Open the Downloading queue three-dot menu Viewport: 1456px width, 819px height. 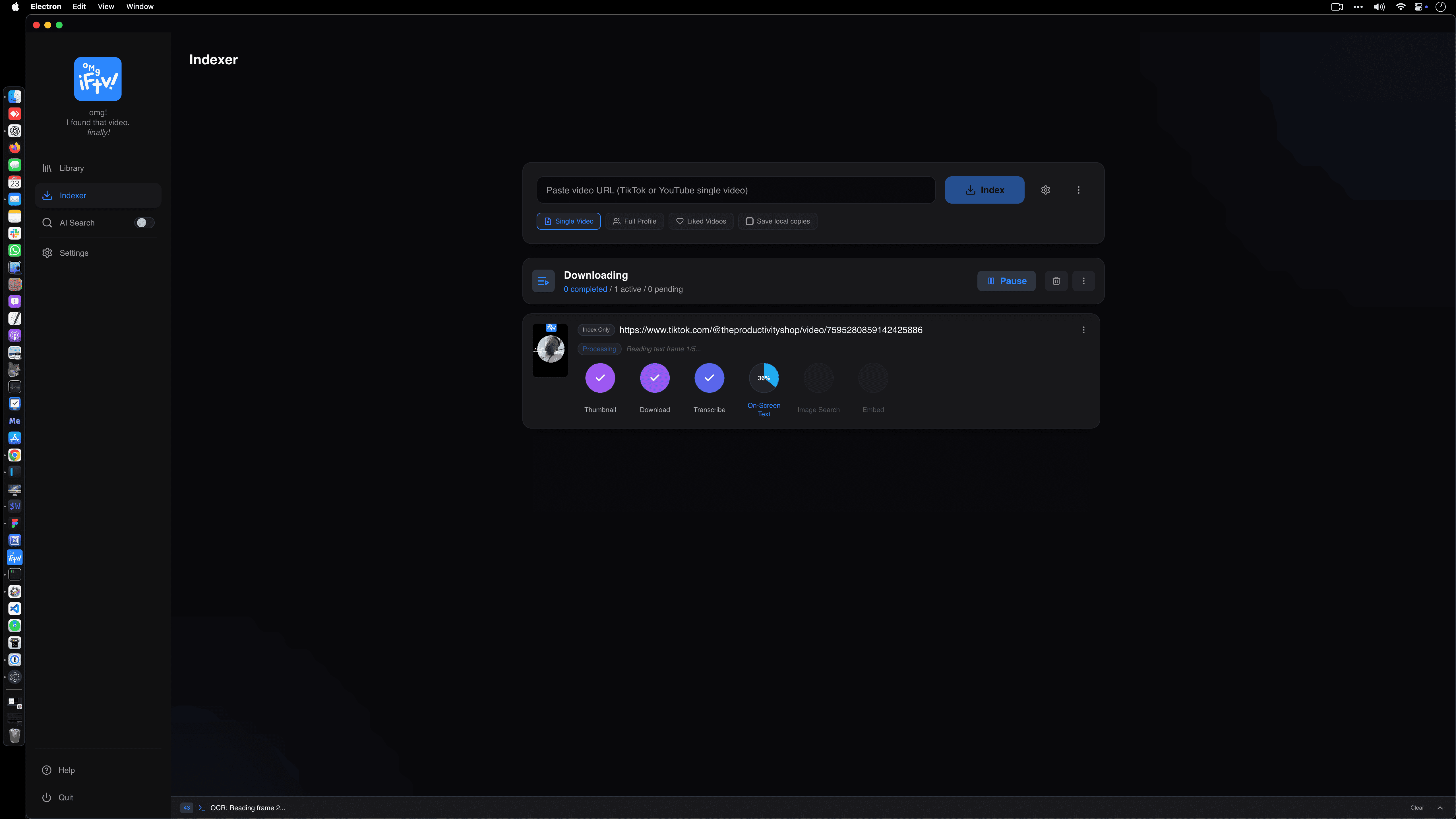(x=1083, y=281)
